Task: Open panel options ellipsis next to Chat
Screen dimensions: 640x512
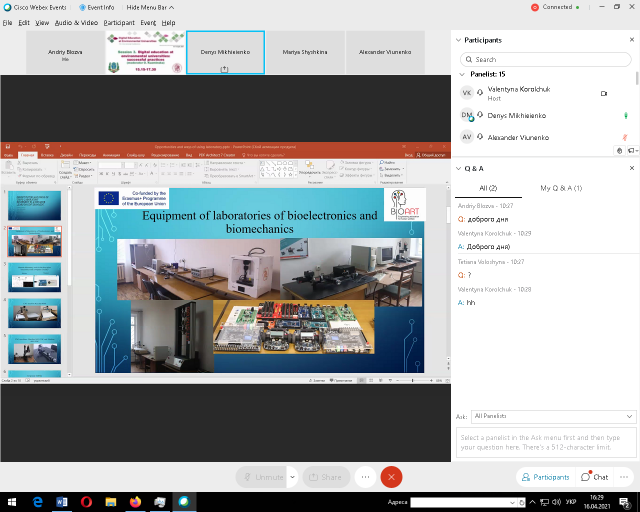Action: (x=625, y=477)
